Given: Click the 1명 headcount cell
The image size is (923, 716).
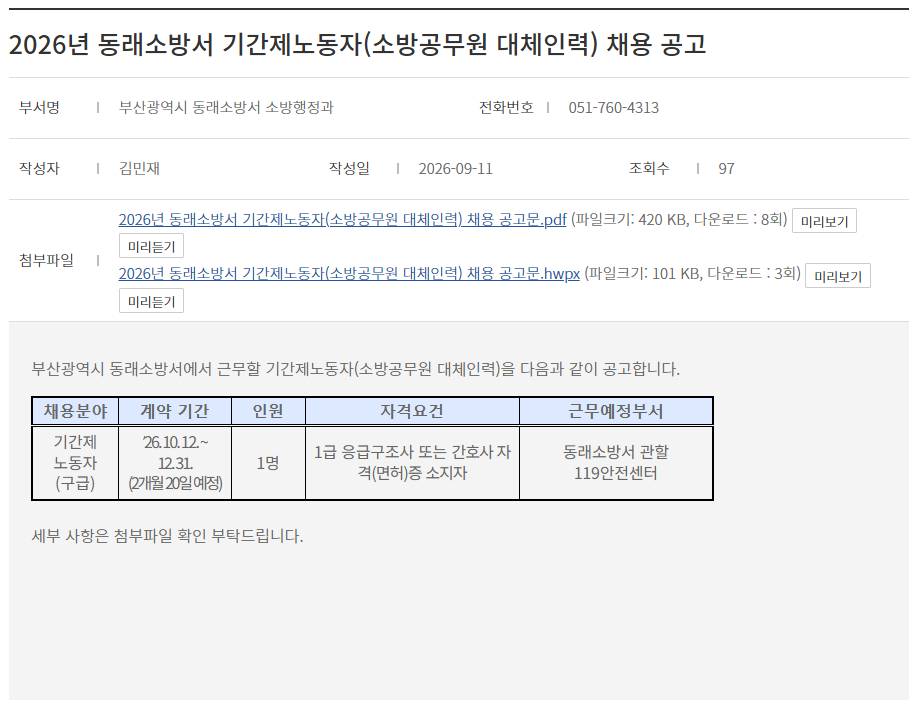Looking at the screenshot, I should point(268,463).
